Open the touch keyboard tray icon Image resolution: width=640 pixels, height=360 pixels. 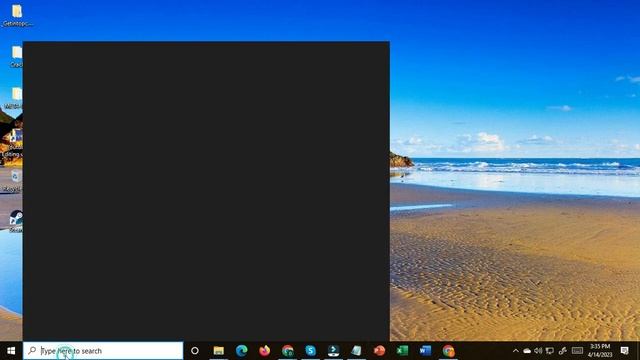pos(577,351)
